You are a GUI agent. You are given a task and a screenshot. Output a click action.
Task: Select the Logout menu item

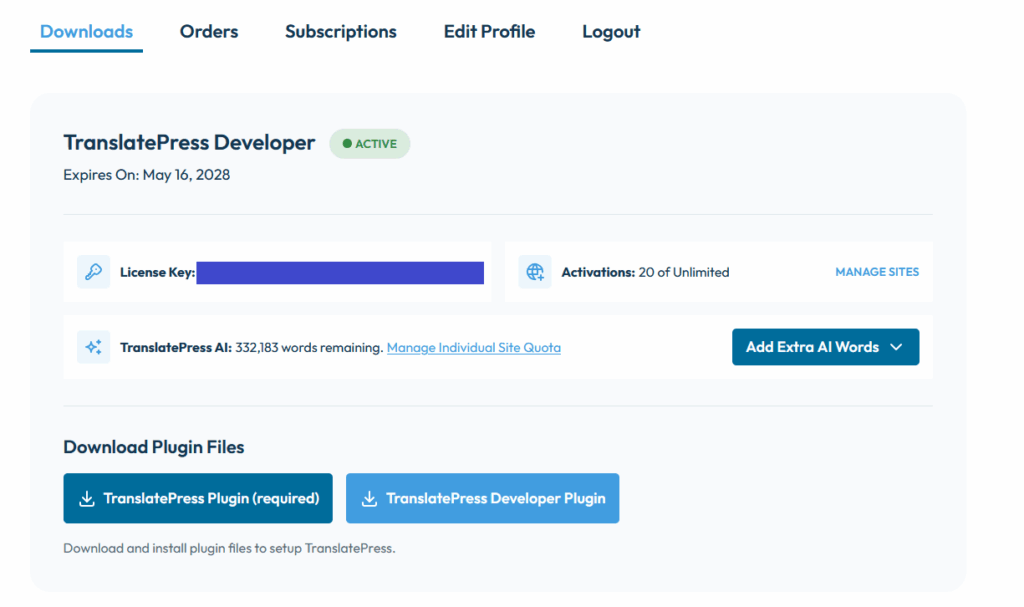click(611, 31)
